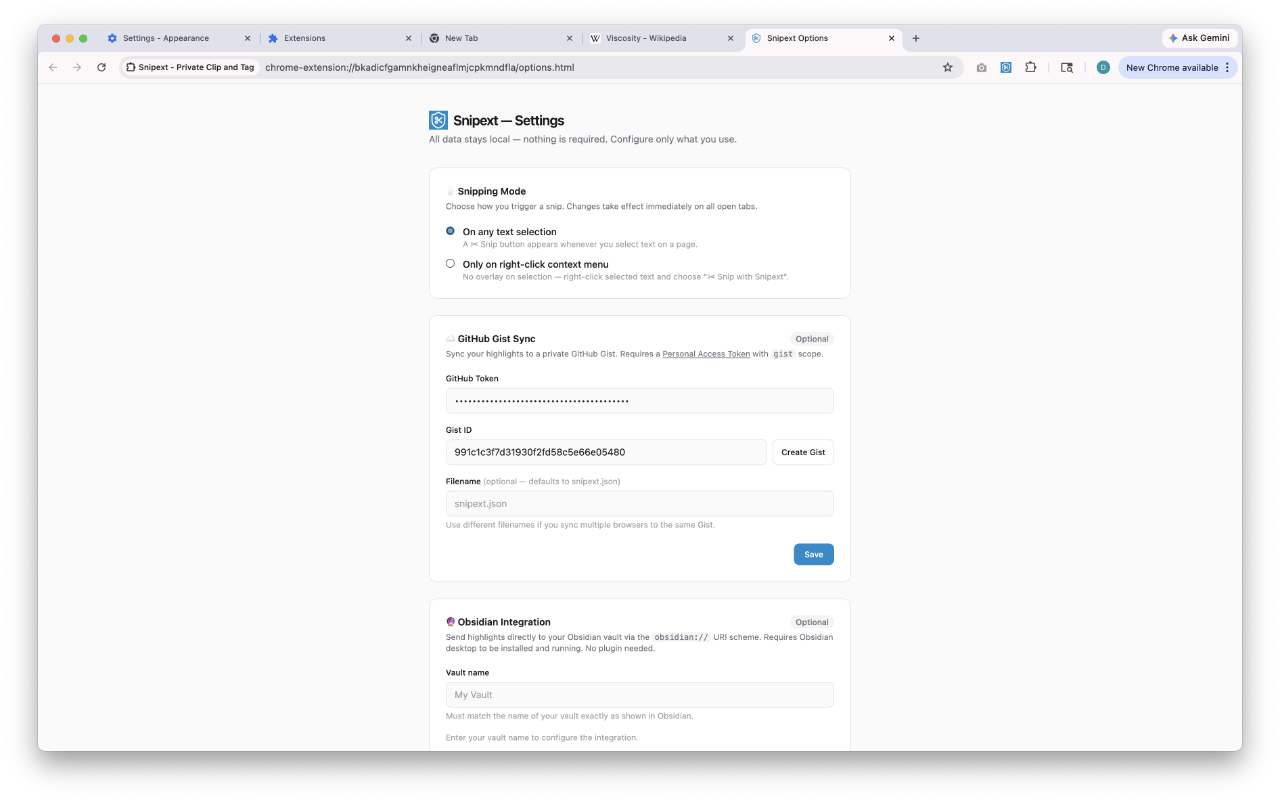Open the Personal Access Token link
The image size is (1280, 800).
click(706, 354)
